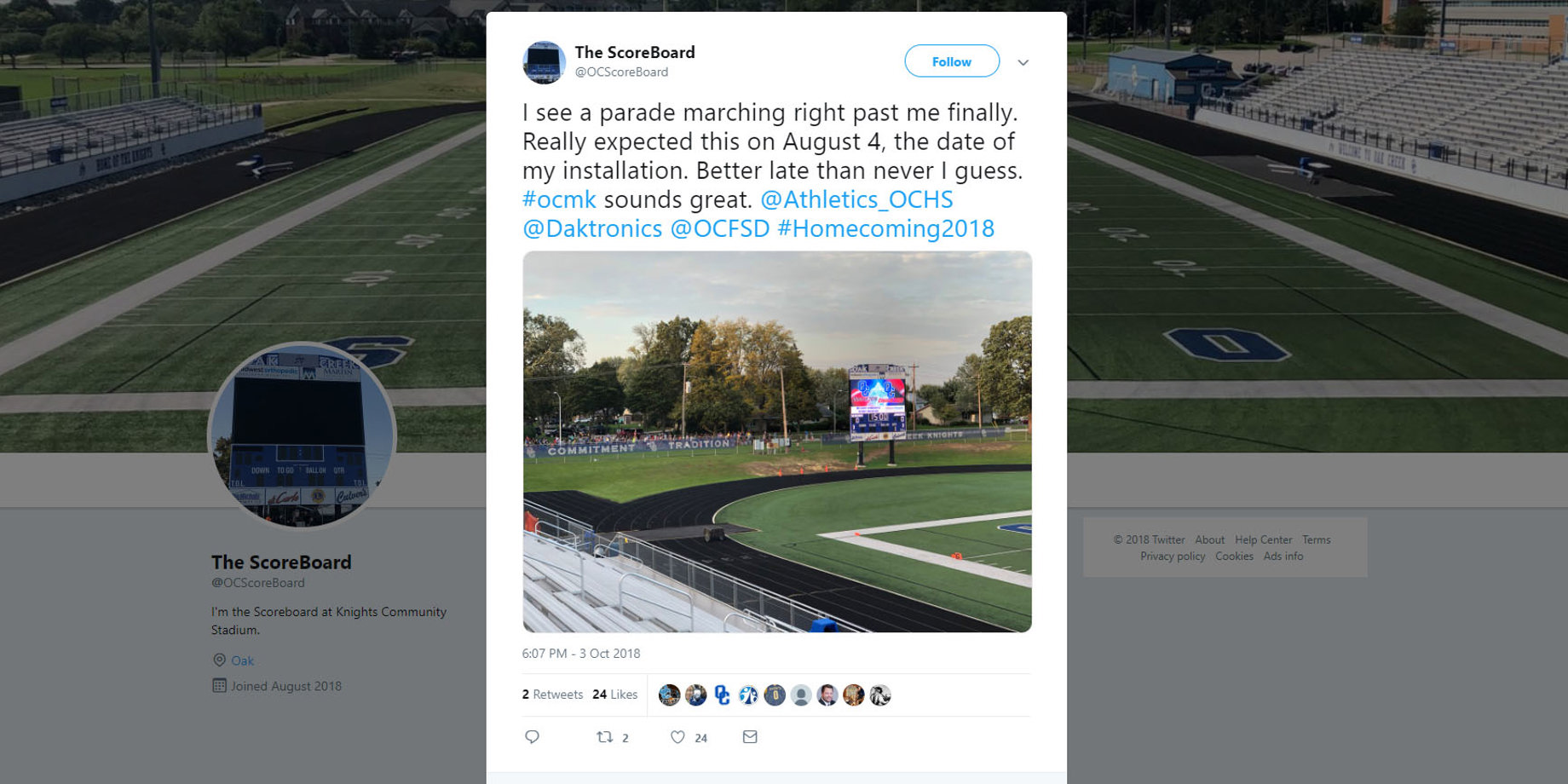Click the first liker's avatar

pyautogui.click(x=670, y=695)
